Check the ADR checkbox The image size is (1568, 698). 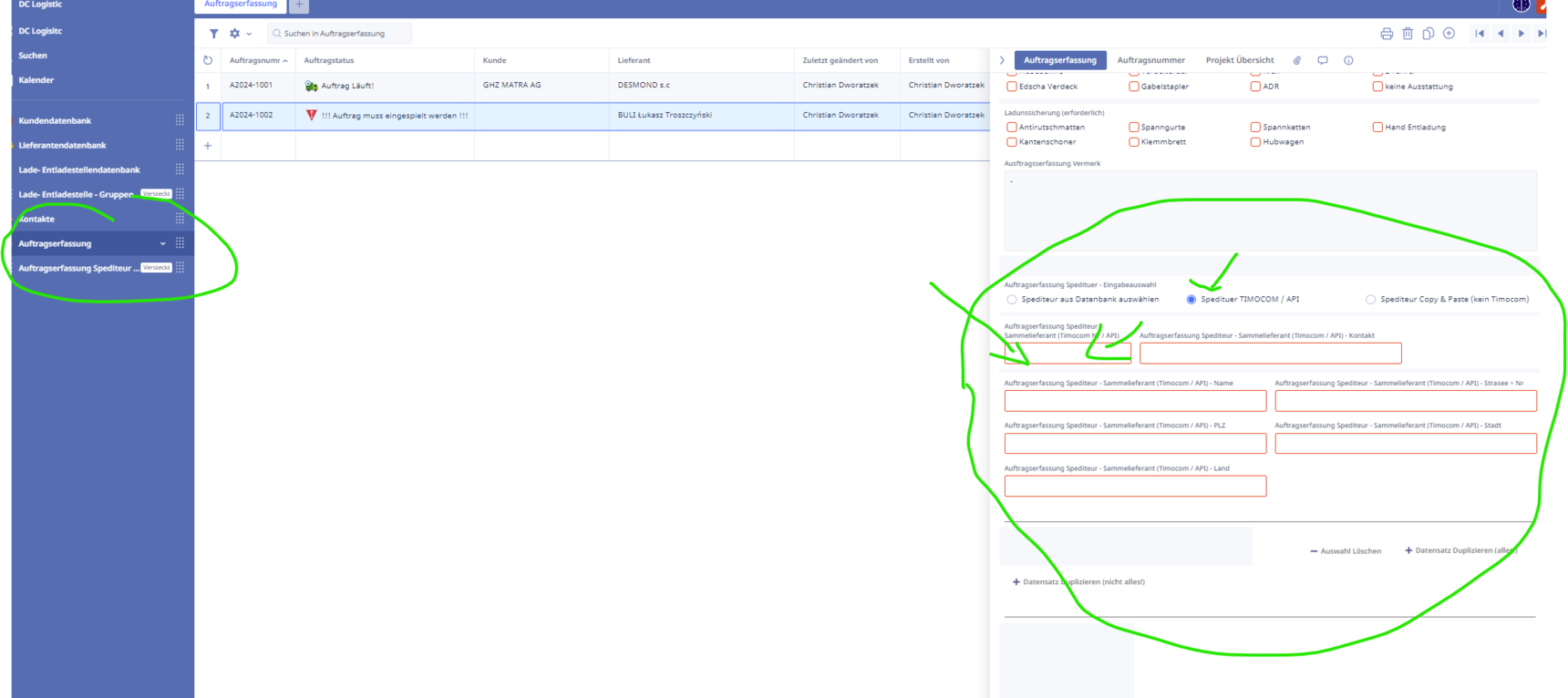(1255, 87)
